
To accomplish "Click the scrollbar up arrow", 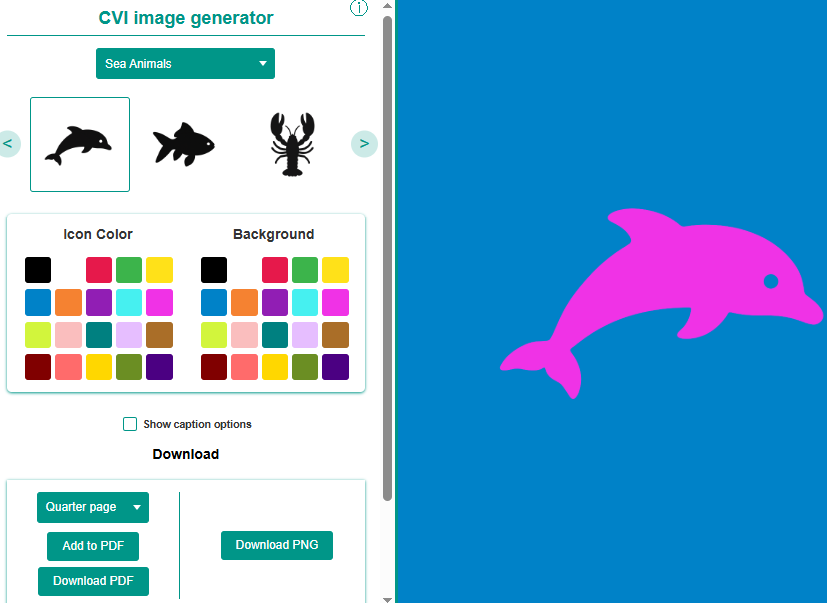I will tap(387, 6).
